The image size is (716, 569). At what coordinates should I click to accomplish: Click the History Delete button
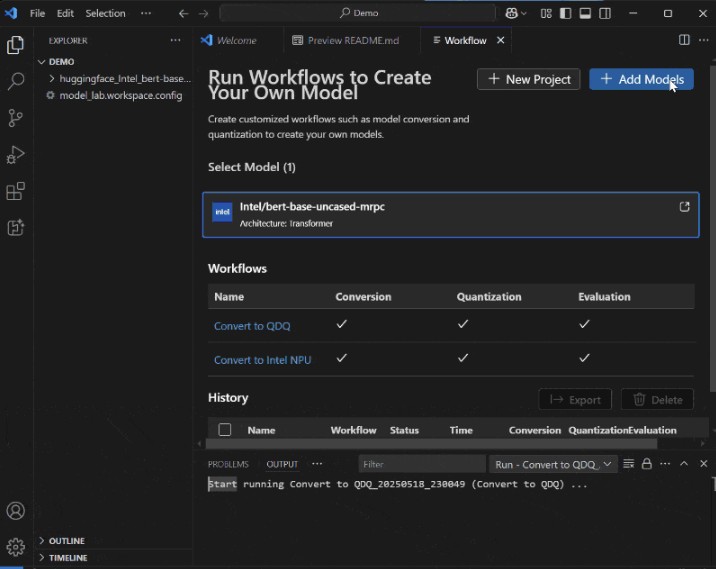pos(658,400)
